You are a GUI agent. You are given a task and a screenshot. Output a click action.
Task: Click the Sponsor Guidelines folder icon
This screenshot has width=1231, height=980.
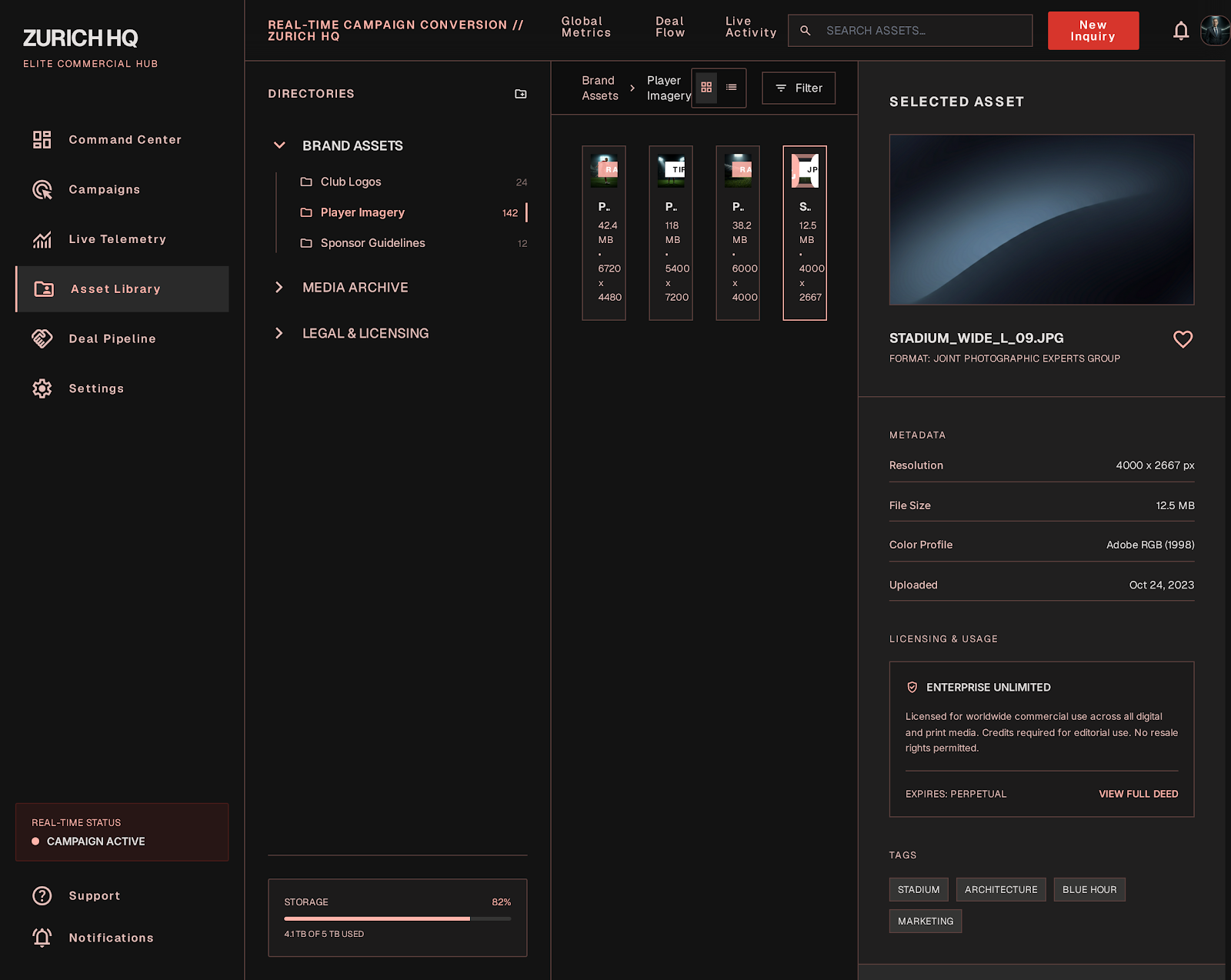click(306, 243)
